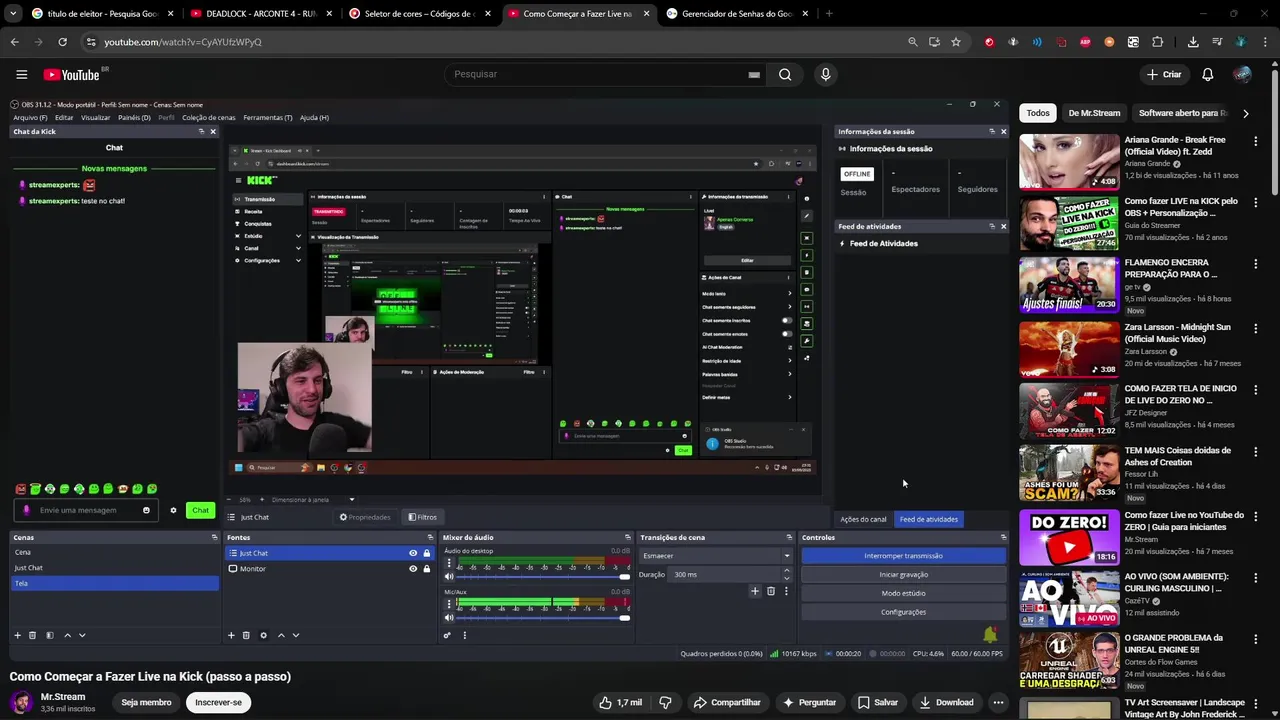Open the browser zoom magnifier icon

(x=912, y=42)
